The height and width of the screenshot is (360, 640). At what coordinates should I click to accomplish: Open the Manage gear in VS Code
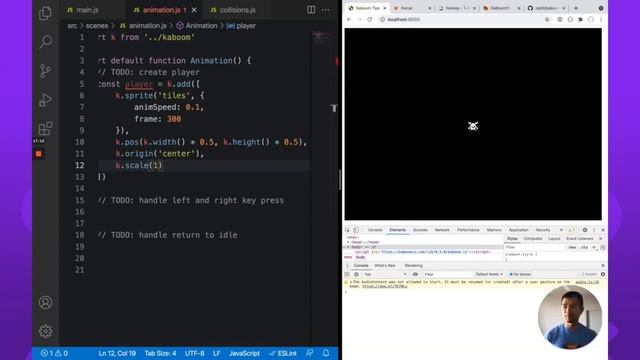[x=45, y=331]
